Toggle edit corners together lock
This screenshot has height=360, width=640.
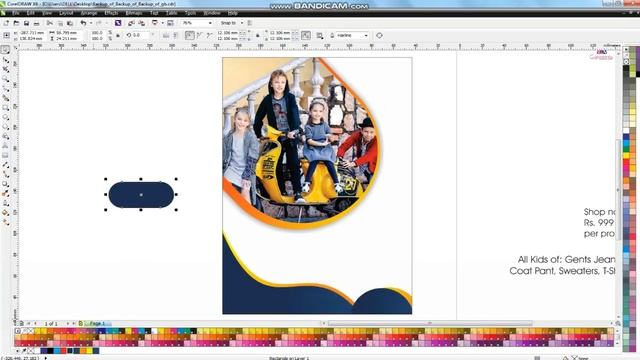point(258,36)
